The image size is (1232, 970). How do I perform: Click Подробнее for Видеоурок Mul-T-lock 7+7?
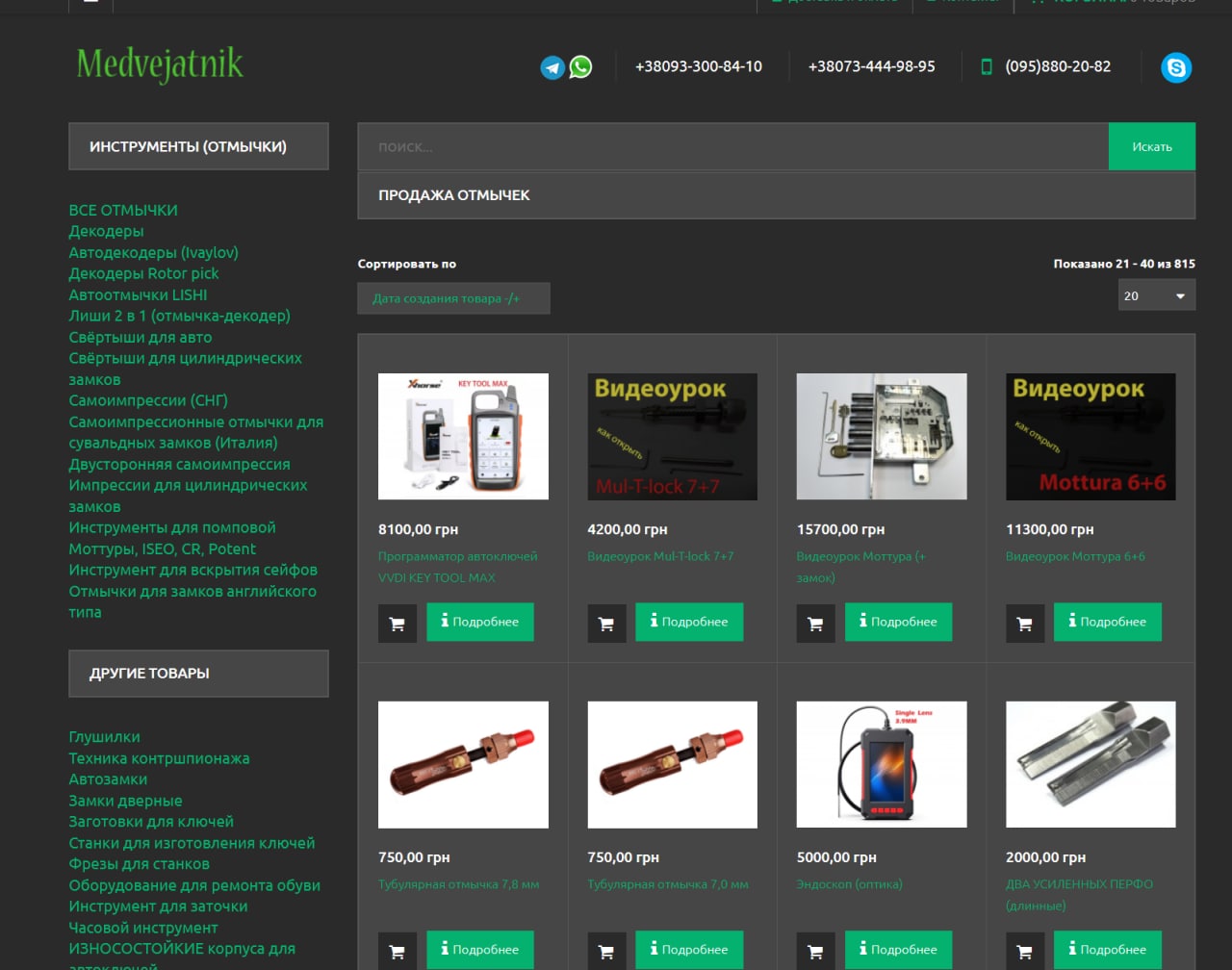tap(689, 622)
